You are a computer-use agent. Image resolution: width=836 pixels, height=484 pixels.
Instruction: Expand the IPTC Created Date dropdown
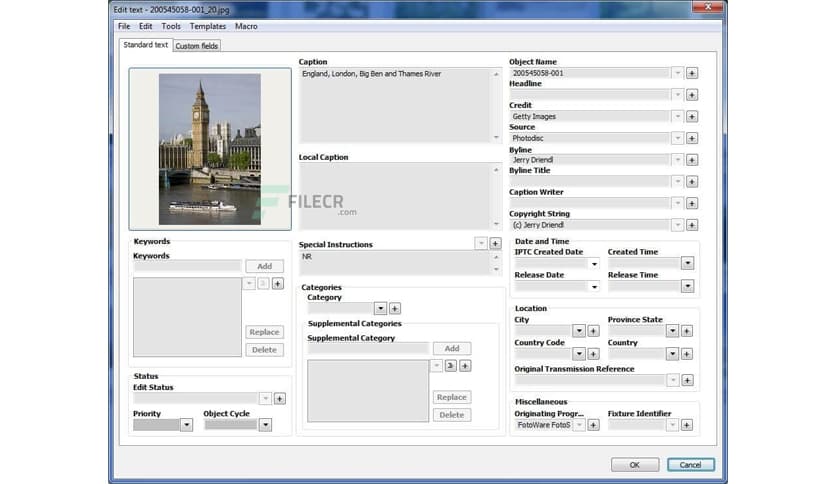pos(594,264)
